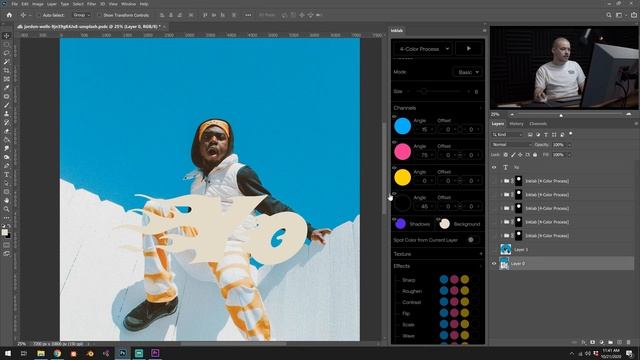Click the create new layer icon
Image resolution: width=640 pixels, height=360 pixels.
(x=619, y=342)
